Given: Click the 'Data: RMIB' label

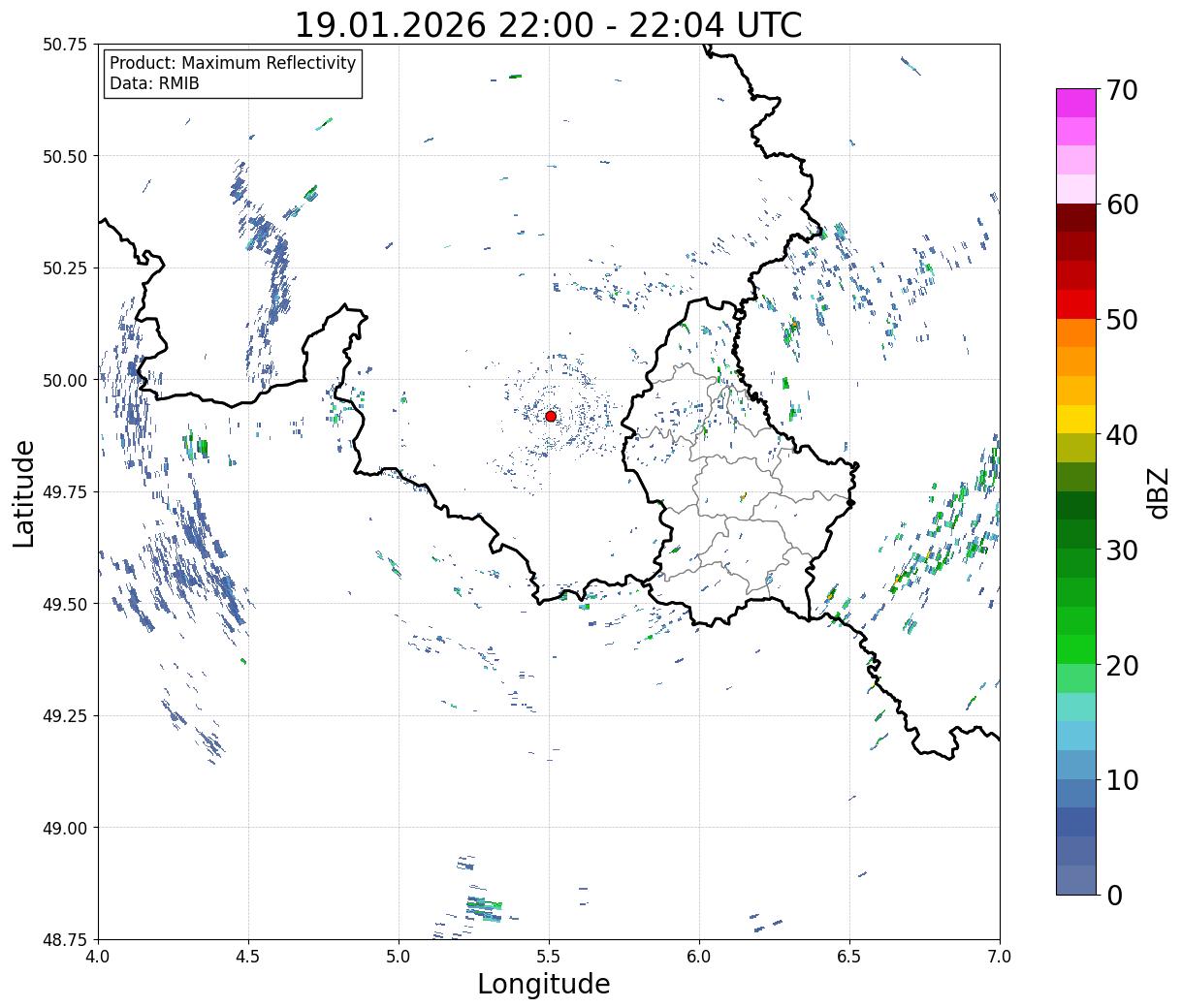Looking at the screenshot, I should (154, 84).
